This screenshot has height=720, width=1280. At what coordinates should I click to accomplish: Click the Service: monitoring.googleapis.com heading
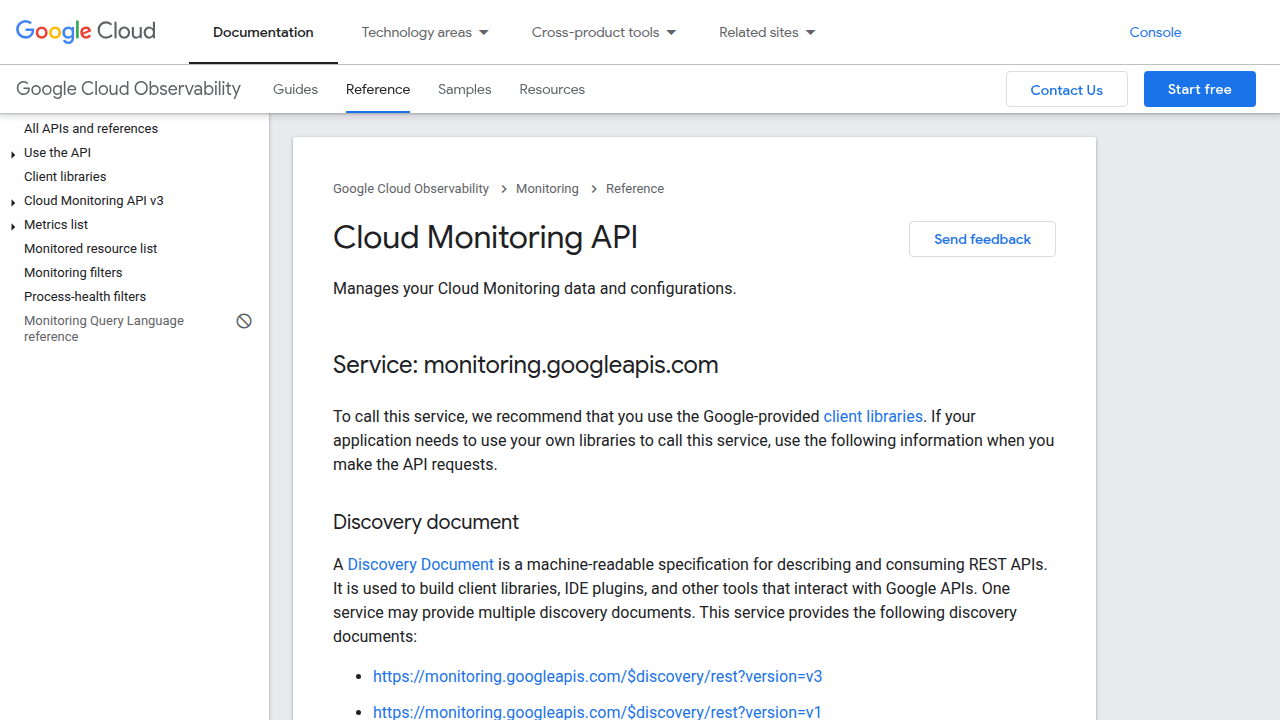click(x=526, y=365)
